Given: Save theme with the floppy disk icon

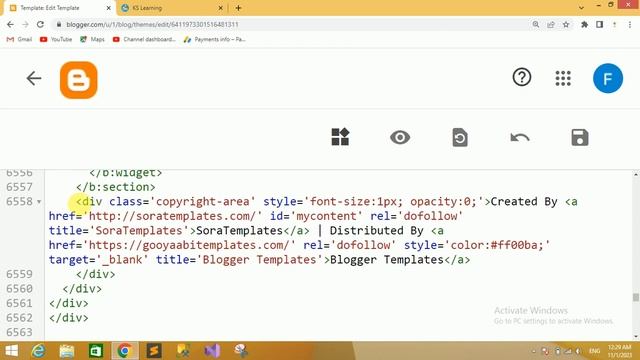Looking at the screenshot, I should click(x=580, y=137).
